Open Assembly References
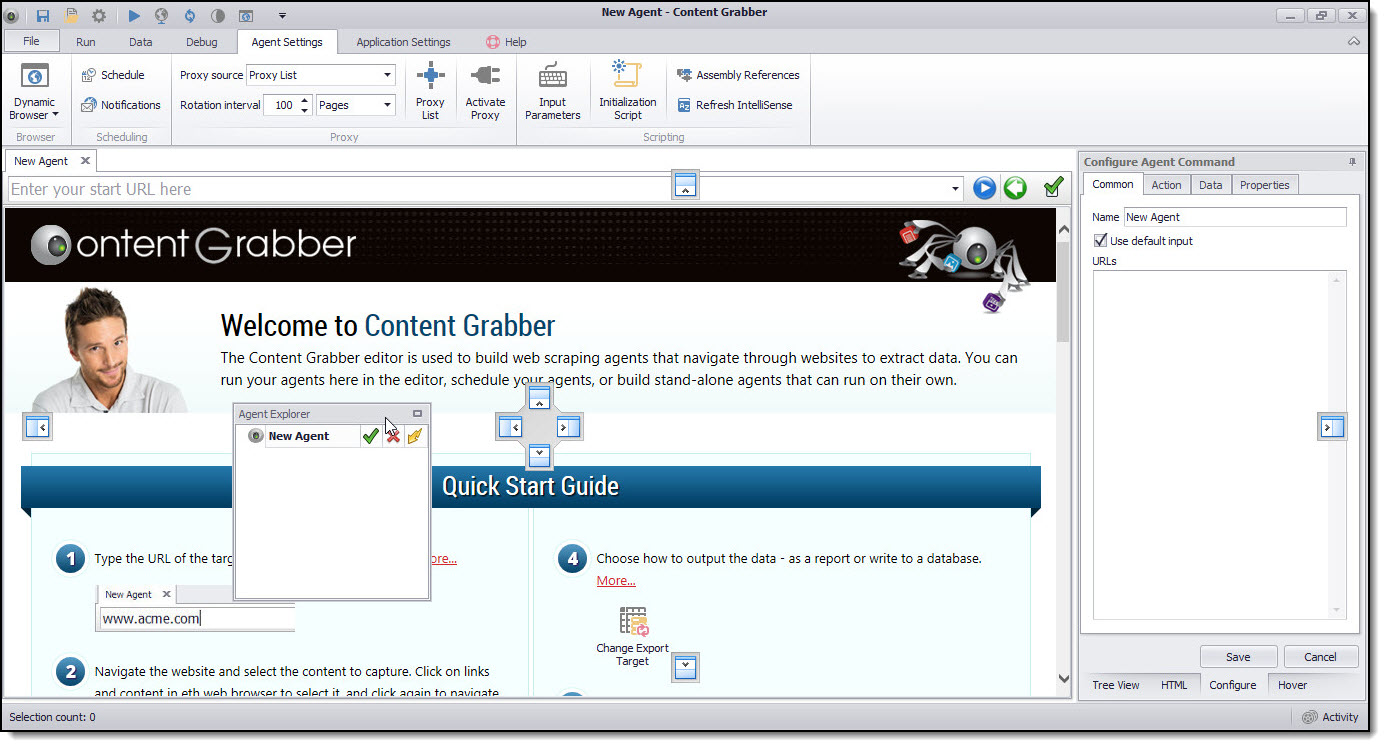 738,75
